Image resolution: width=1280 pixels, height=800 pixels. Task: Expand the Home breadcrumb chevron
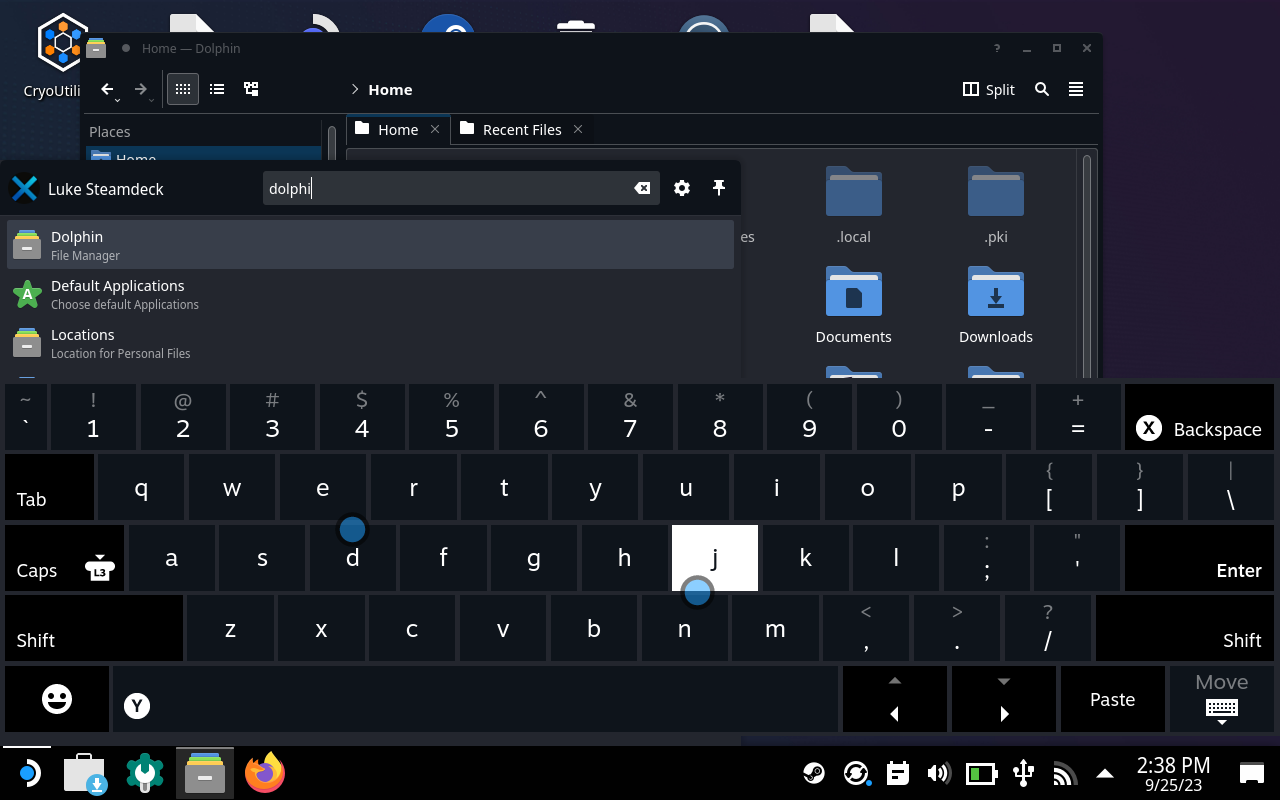click(355, 89)
